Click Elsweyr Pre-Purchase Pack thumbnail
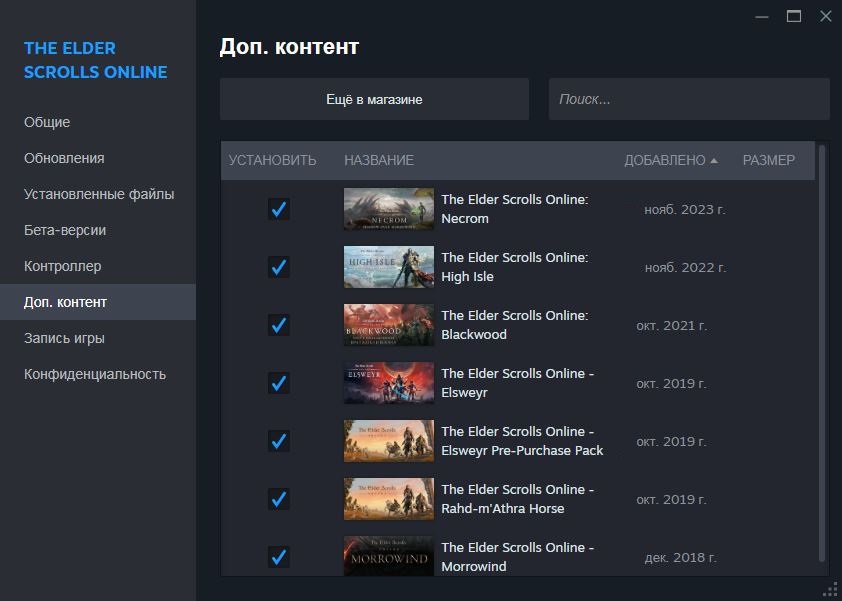Viewport: 842px width, 601px height. [x=389, y=441]
